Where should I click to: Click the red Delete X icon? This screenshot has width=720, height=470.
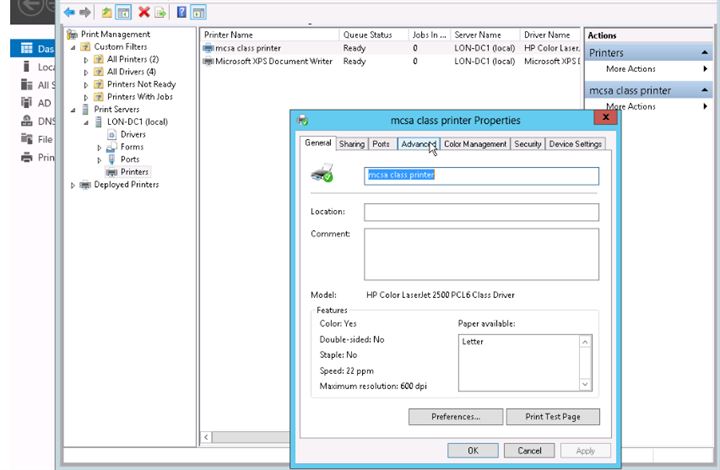[144, 12]
